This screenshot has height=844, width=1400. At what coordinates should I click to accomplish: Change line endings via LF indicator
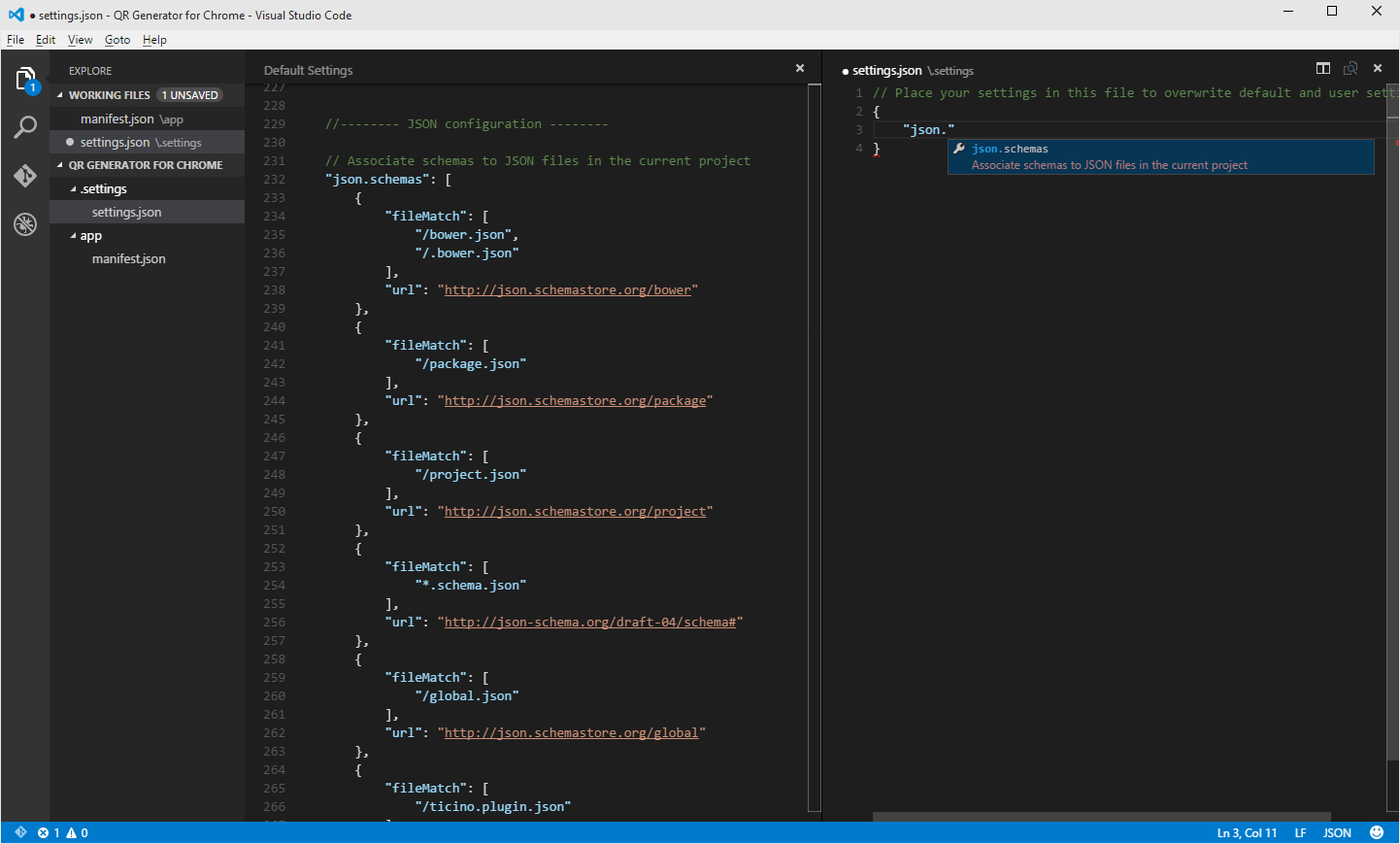click(x=1300, y=832)
